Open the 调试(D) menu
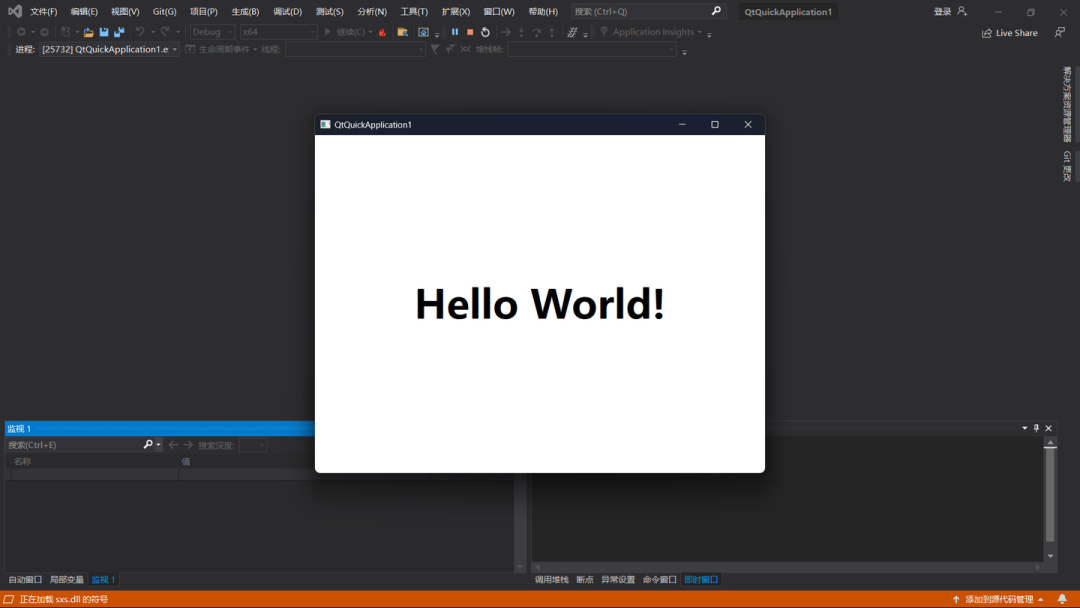 (x=287, y=12)
